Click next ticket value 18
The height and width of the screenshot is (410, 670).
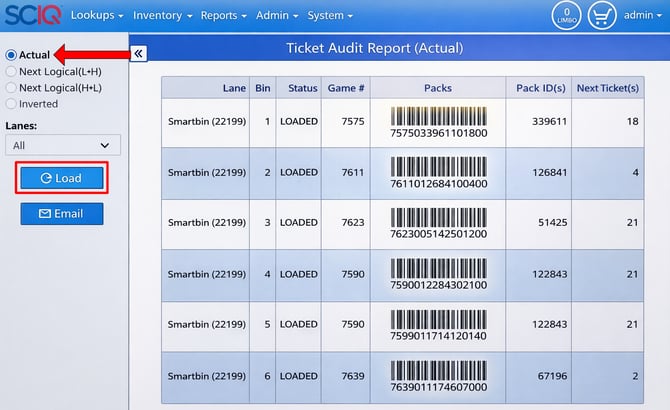coord(632,121)
